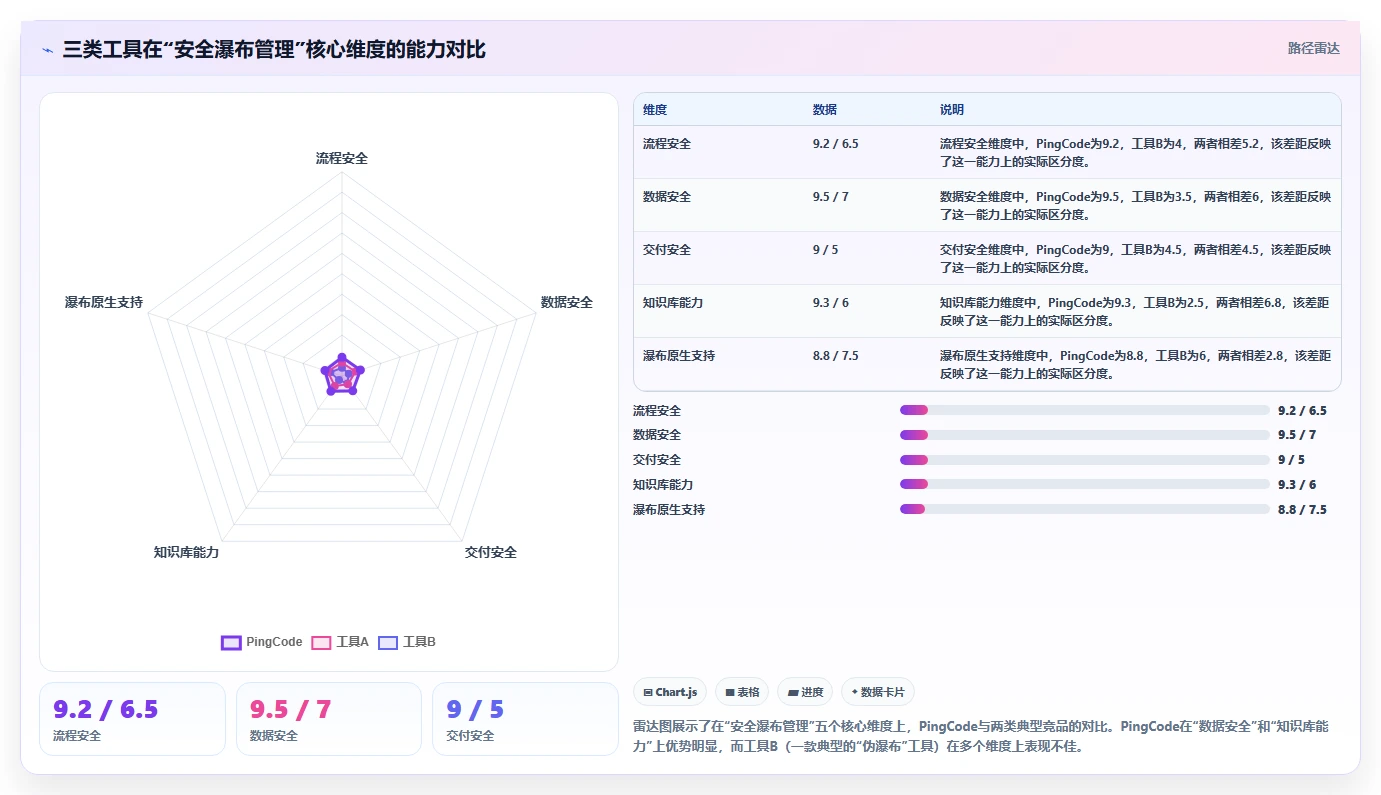Click the 表格 tag
This screenshot has height=795, width=1381.
tap(742, 692)
